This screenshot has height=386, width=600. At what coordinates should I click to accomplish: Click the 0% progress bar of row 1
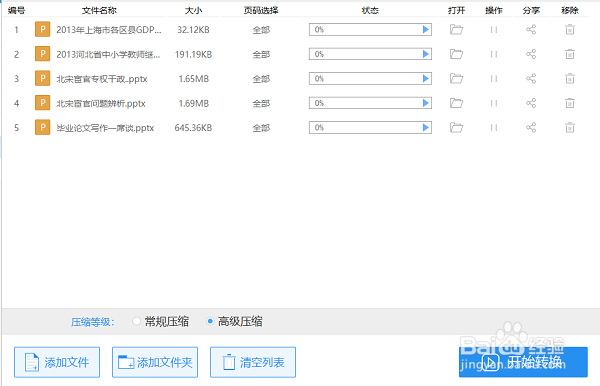coord(370,29)
